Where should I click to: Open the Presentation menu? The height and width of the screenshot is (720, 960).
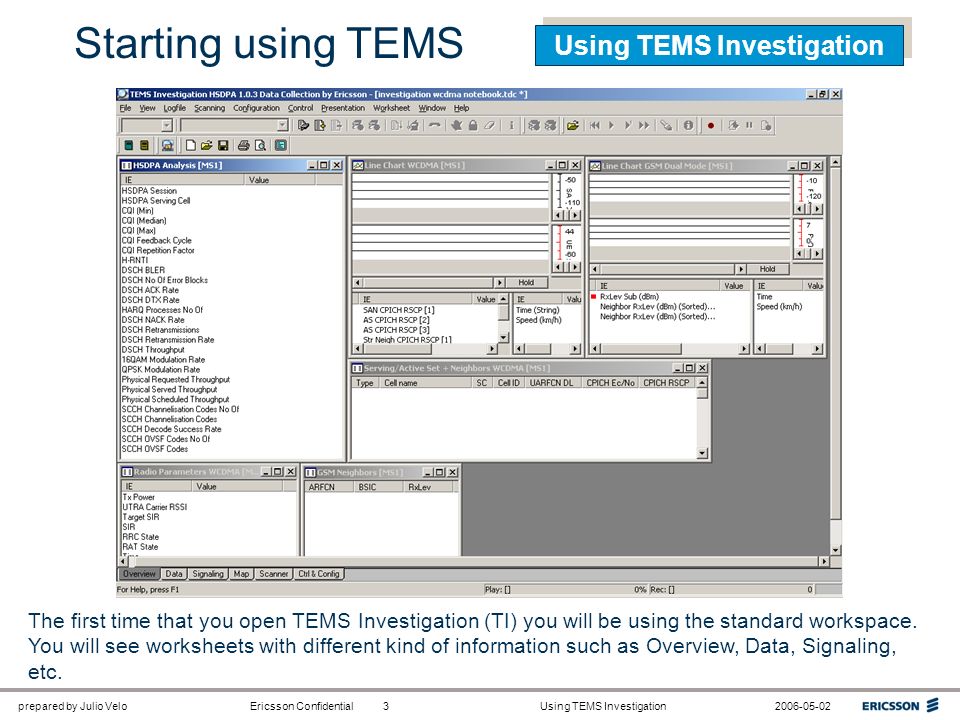click(x=343, y=108)
